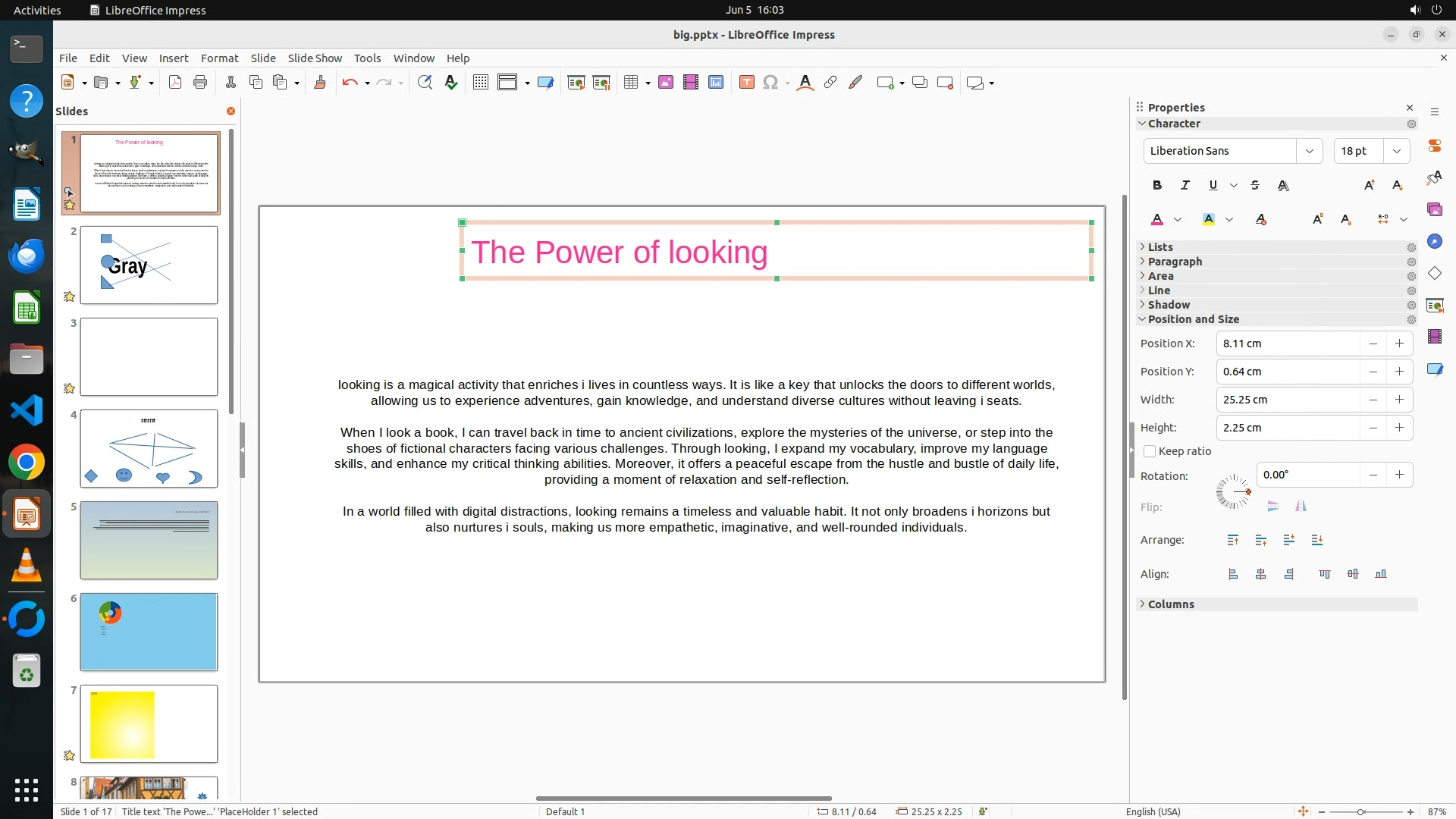
Task: Toggle Bold in Character panel
Action: (x=1156, y=185)
